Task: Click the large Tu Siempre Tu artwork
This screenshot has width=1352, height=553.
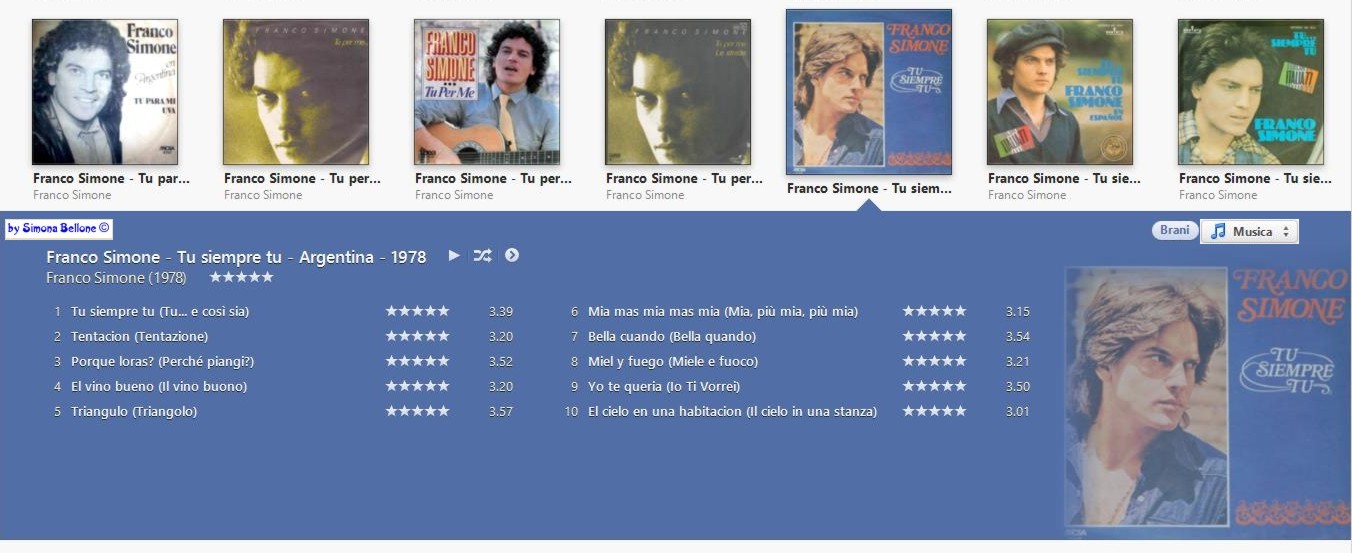Action: pyautogui.click(x=1206, y=398)
